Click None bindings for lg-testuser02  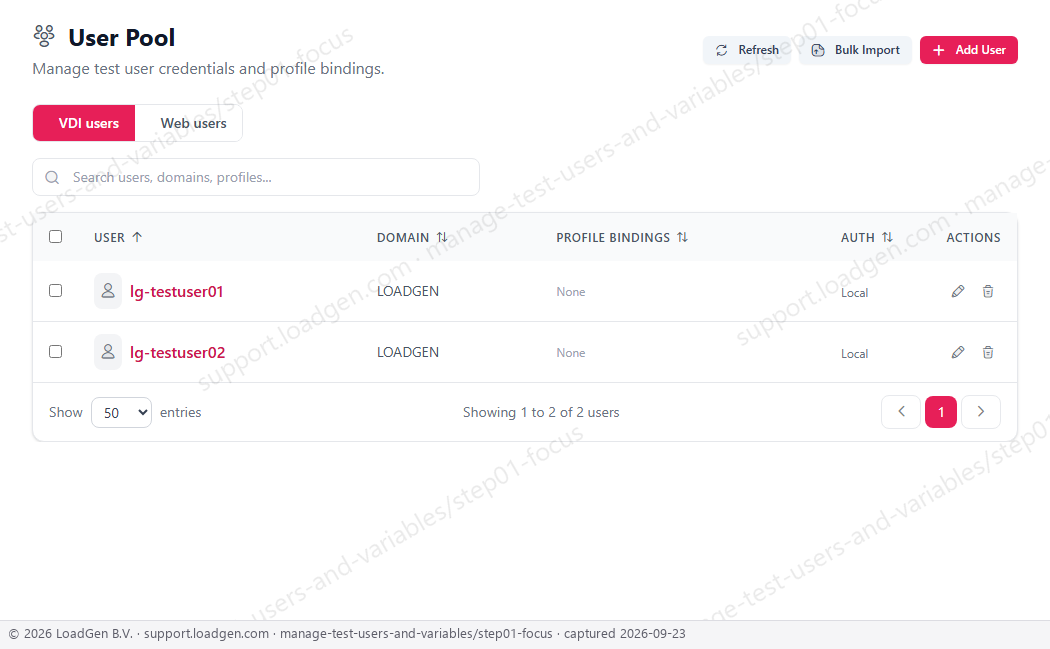coord(571,353)
